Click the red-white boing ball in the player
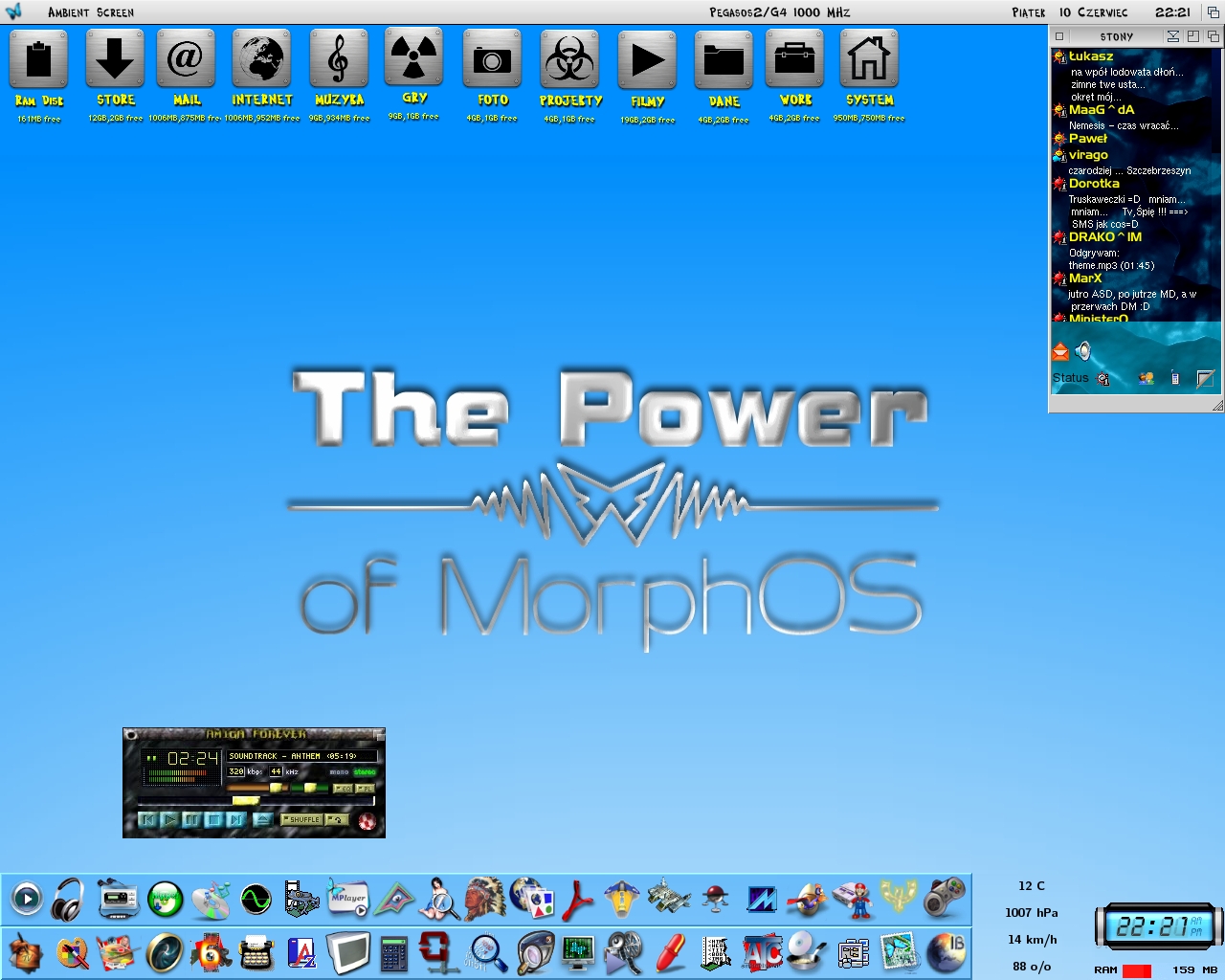1225x980 pixels. pos(367,821)
